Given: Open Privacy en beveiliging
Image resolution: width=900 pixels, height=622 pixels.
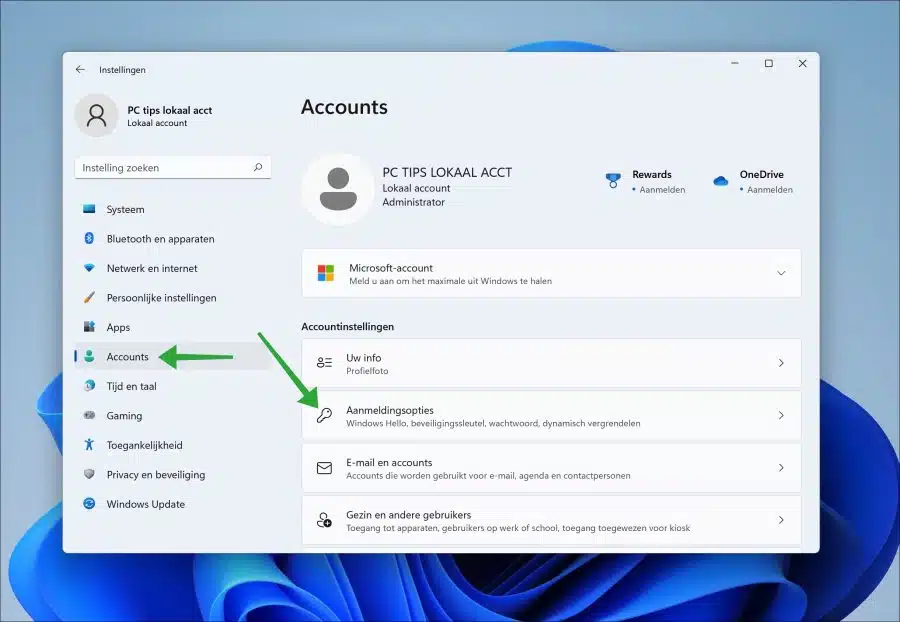Looking at the screenshot, I should [172, 475].
